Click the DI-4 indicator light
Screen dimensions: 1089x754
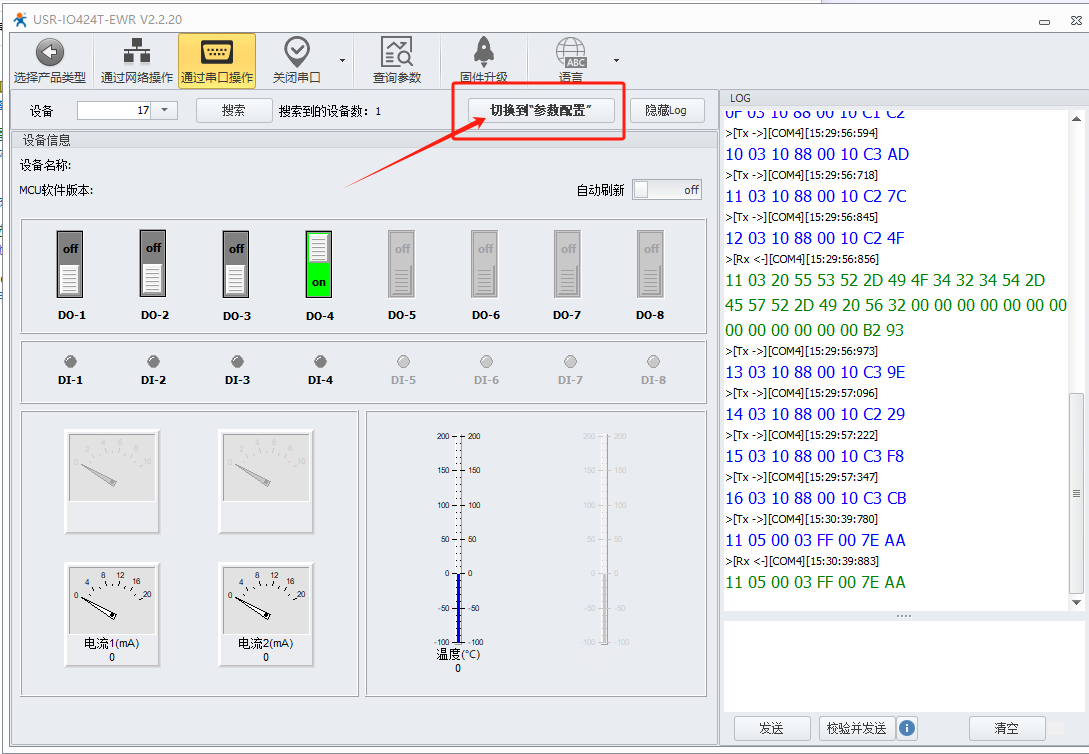(320, 361)
